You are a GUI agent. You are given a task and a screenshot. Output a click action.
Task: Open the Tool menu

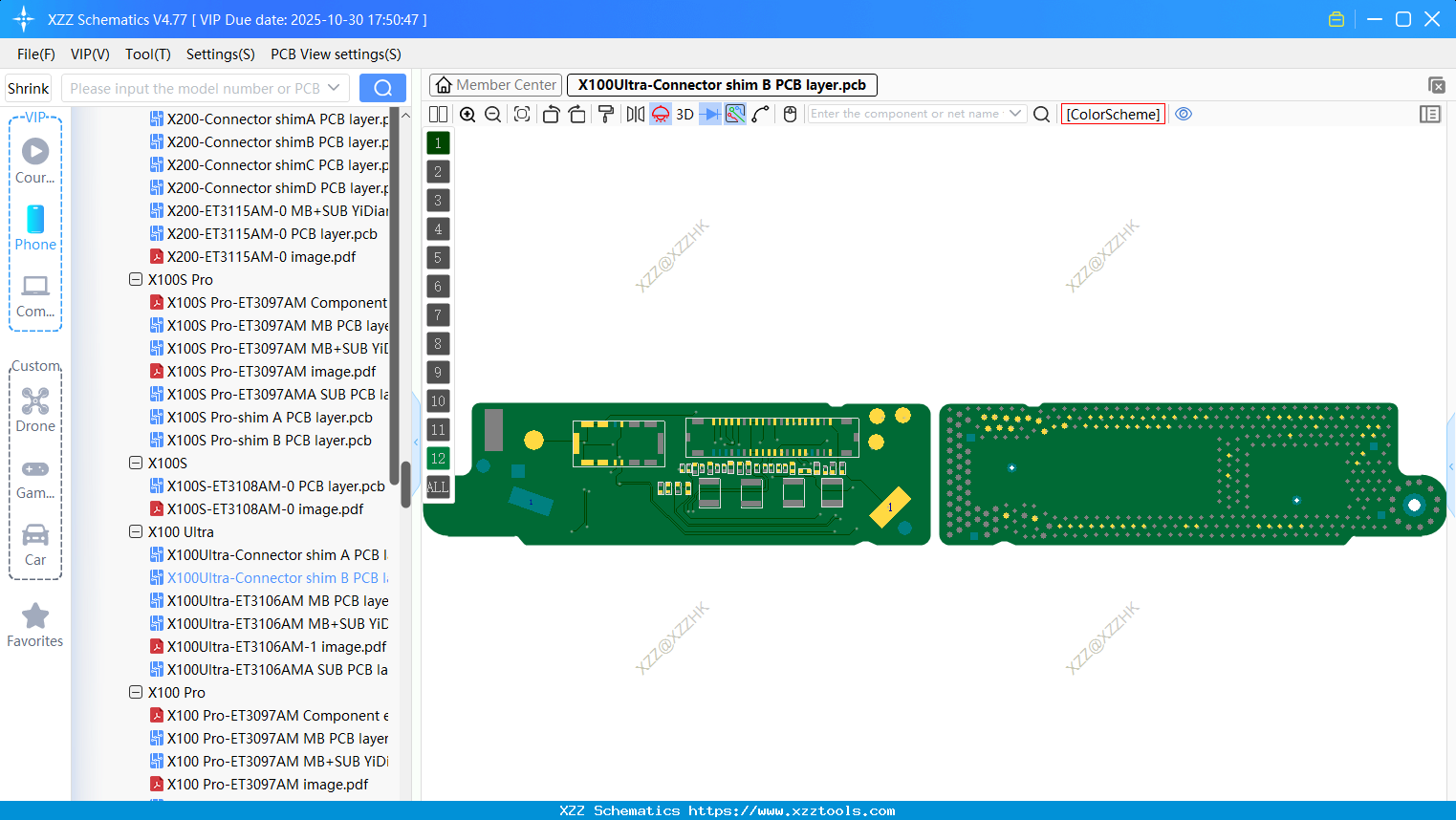click(147, 54)
